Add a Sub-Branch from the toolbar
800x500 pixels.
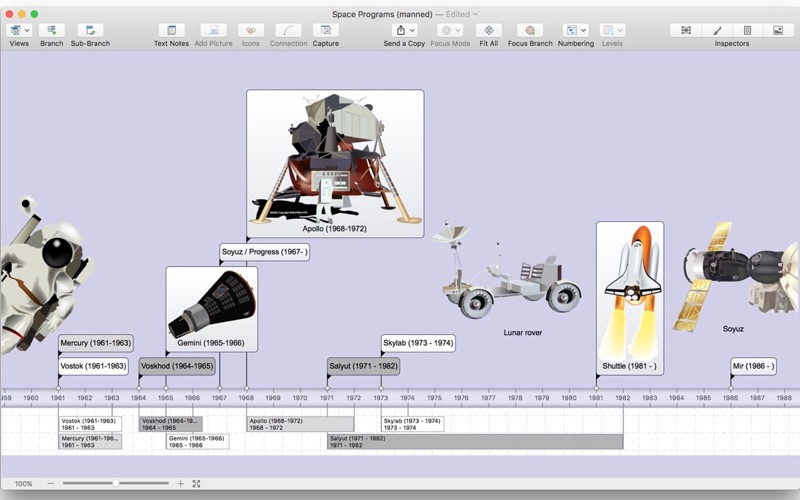[x=90, y=31]
